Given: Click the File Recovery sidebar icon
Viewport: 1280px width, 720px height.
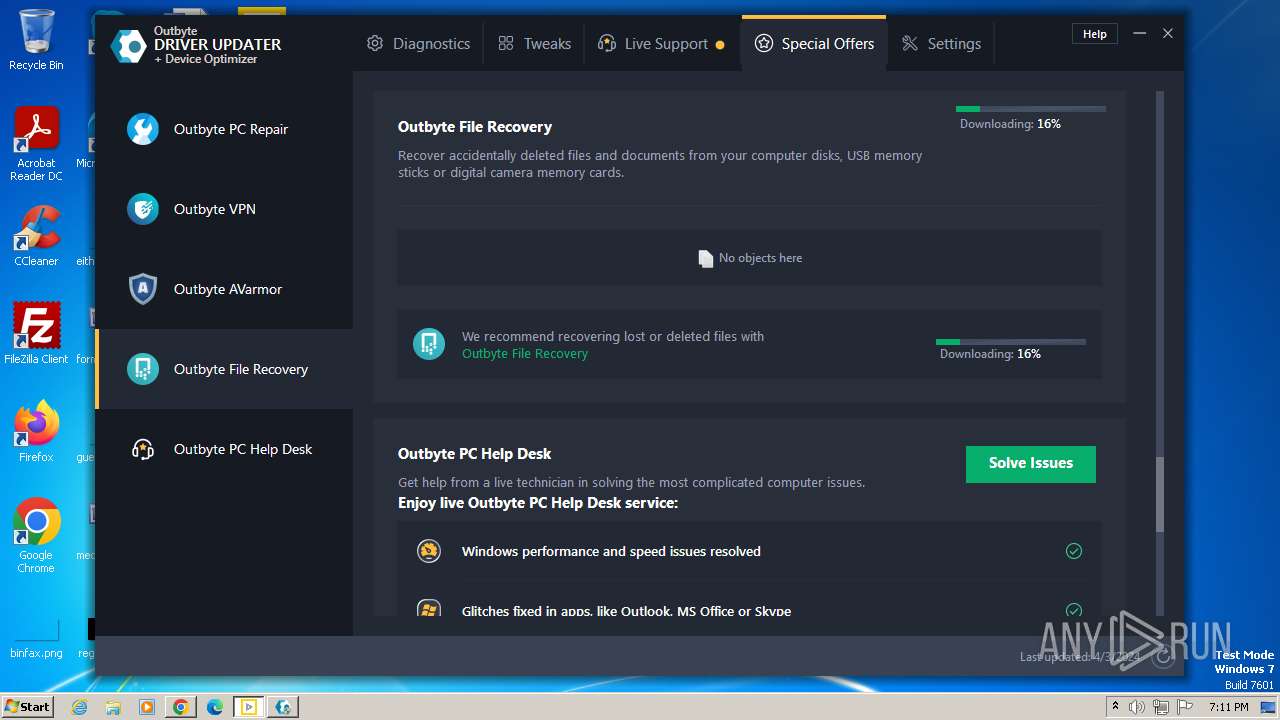Looking at the screenshot, I should (143, 369).
